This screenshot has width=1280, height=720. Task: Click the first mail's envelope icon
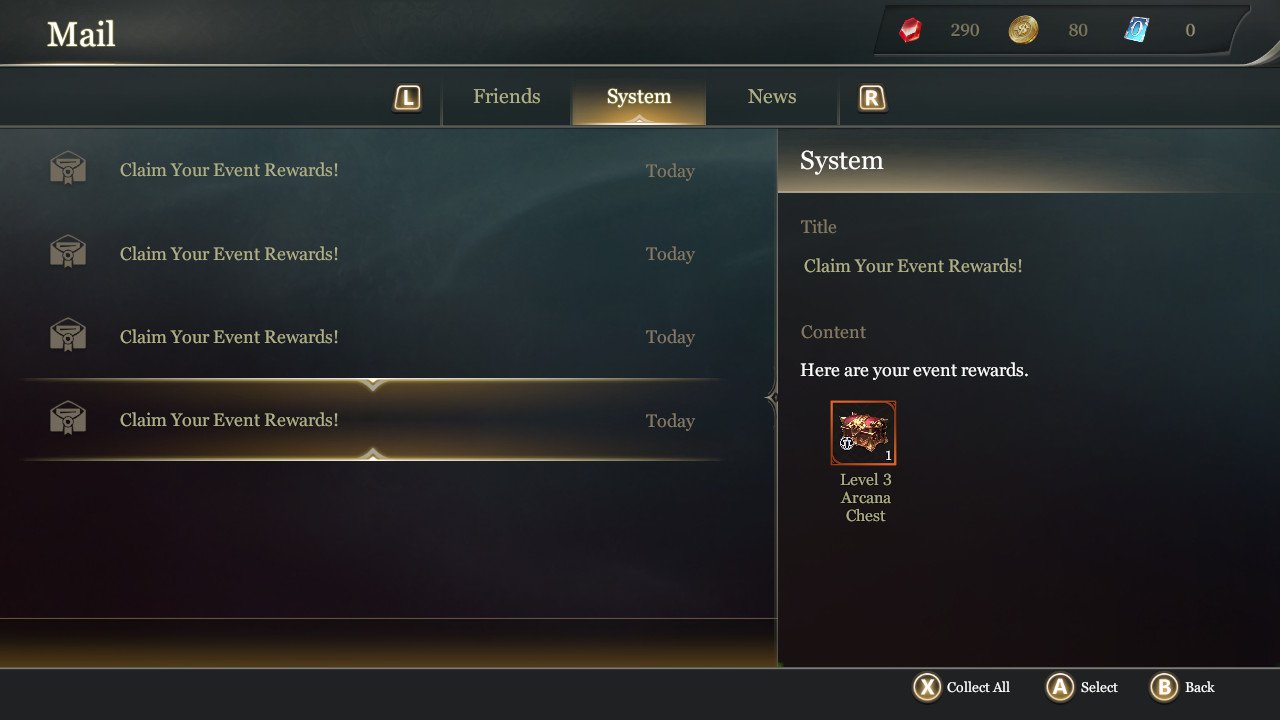68,169
